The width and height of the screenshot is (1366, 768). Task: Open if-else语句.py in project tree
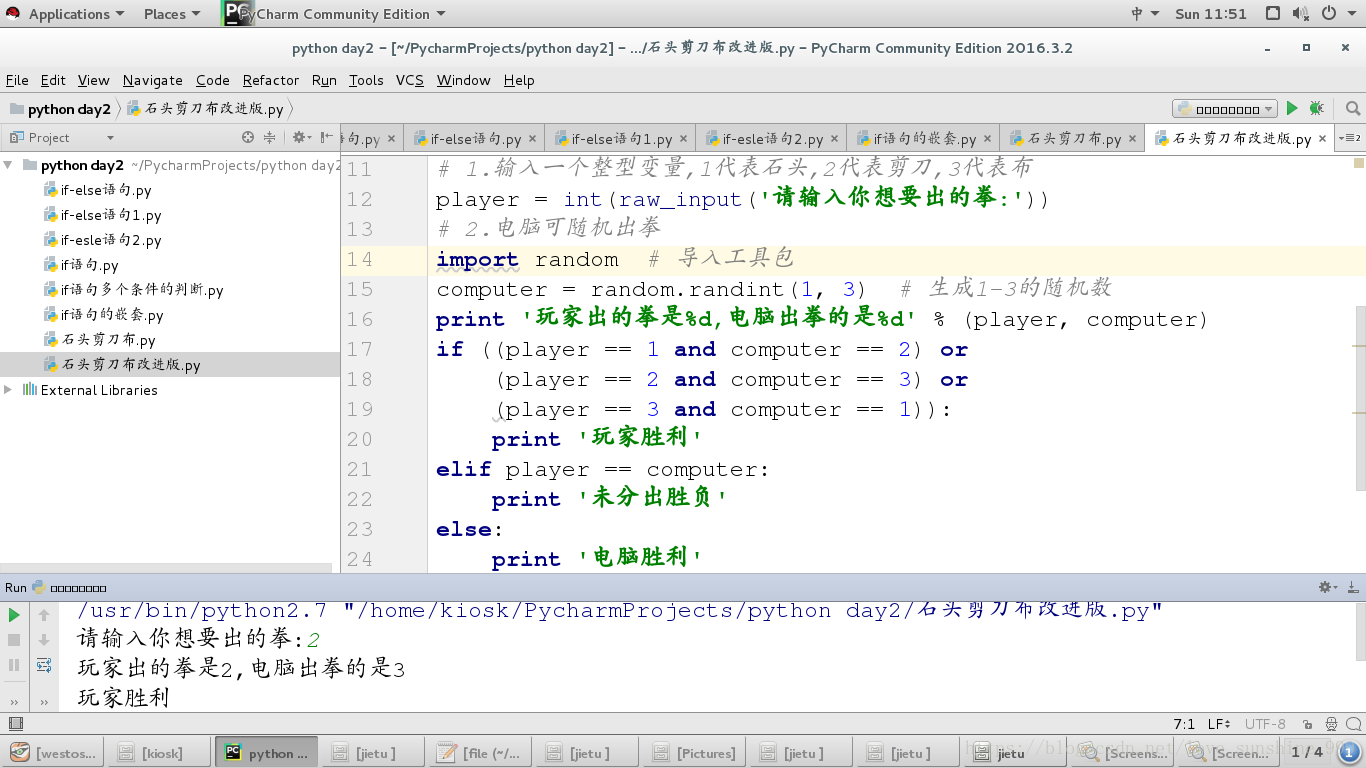[x=106, y=190]
